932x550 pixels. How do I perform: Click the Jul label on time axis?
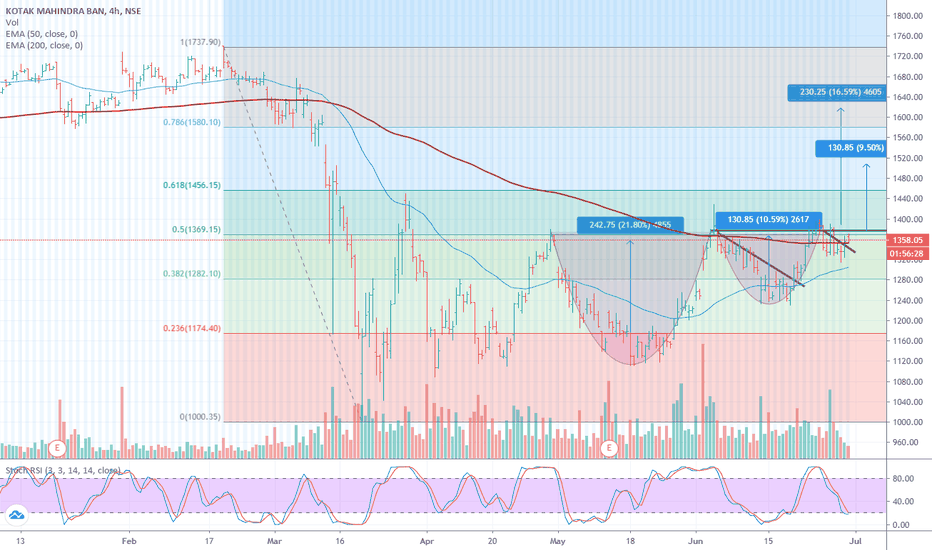(856, 541)
